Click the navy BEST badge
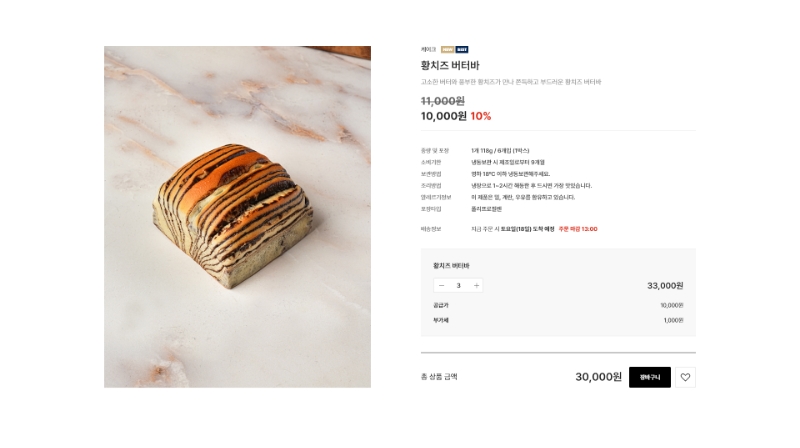The width and height of the screenshot is (800, 448). (462, 49)
